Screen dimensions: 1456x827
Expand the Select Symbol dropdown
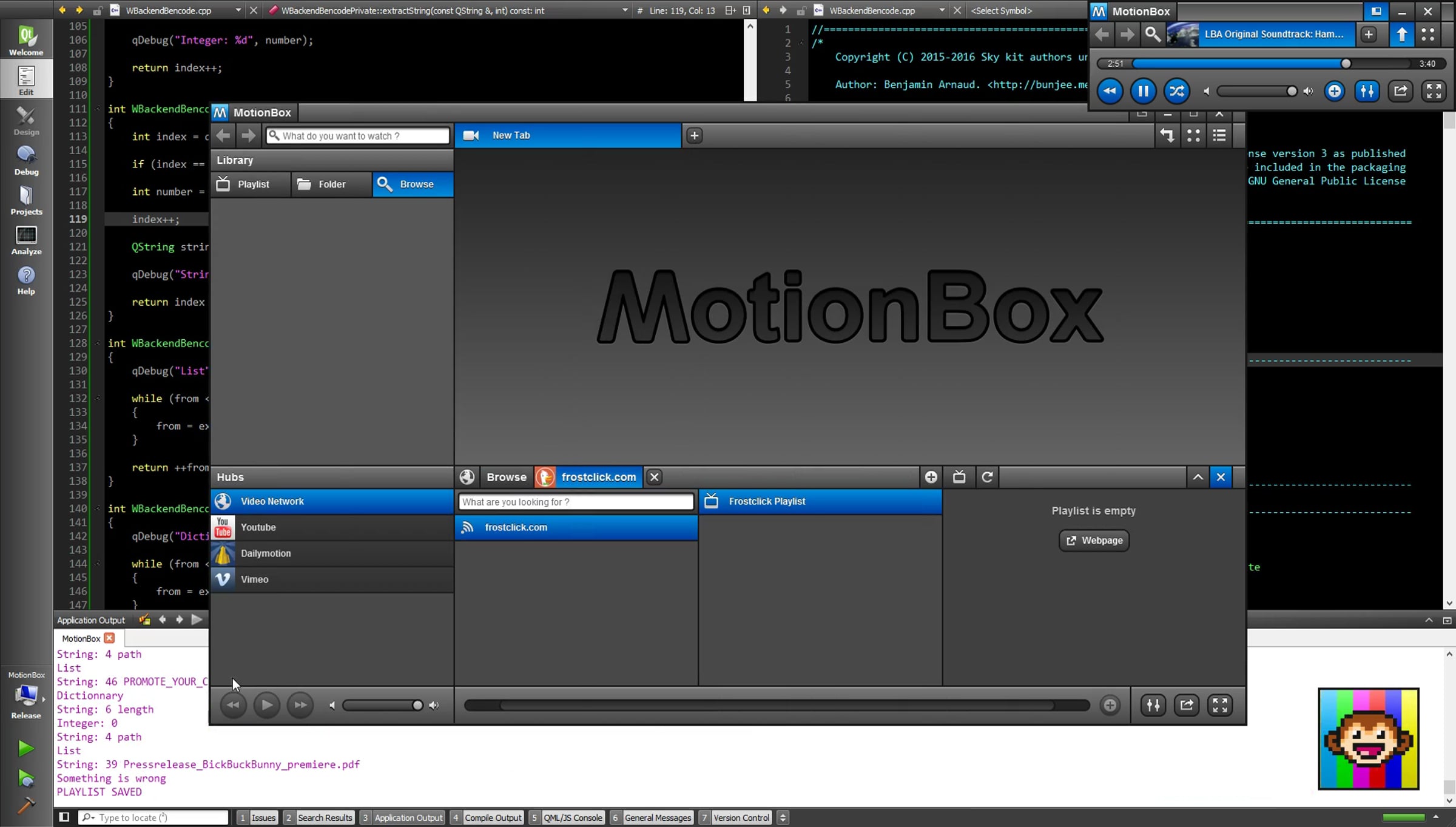(1001, 10)
